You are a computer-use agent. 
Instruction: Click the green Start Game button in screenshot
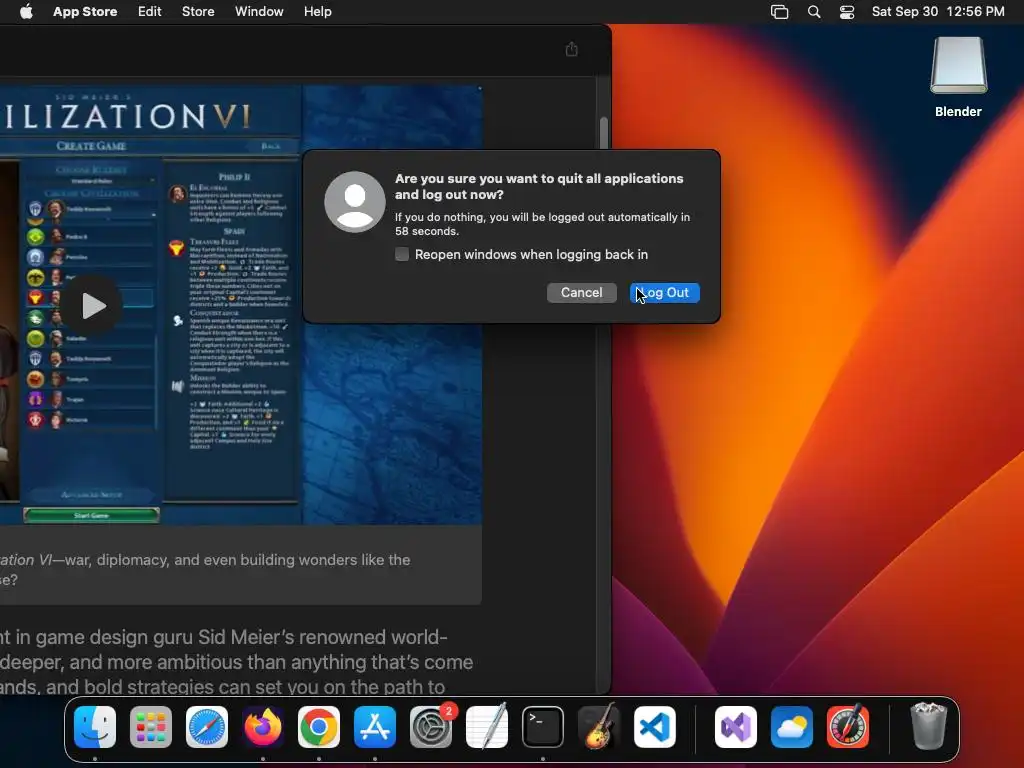(91, 515)
